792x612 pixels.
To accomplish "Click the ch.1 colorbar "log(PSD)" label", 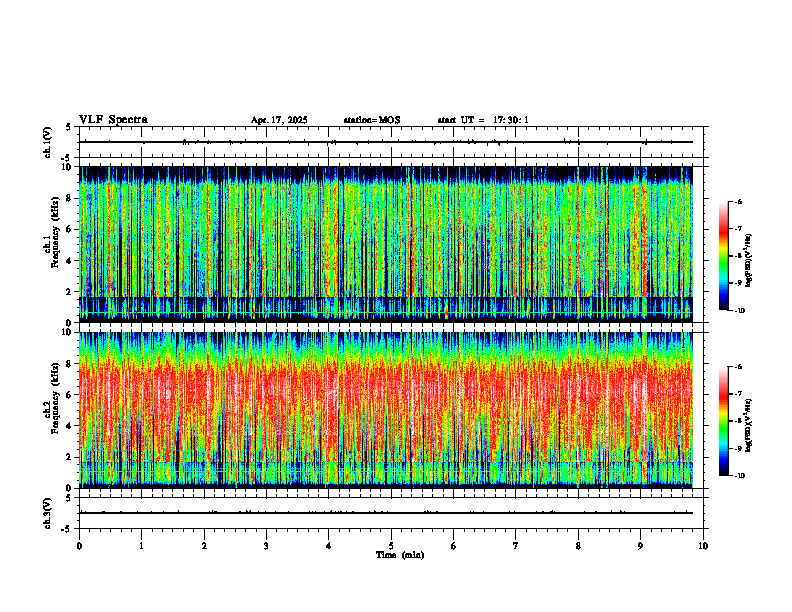I will [x=748, y=260].
